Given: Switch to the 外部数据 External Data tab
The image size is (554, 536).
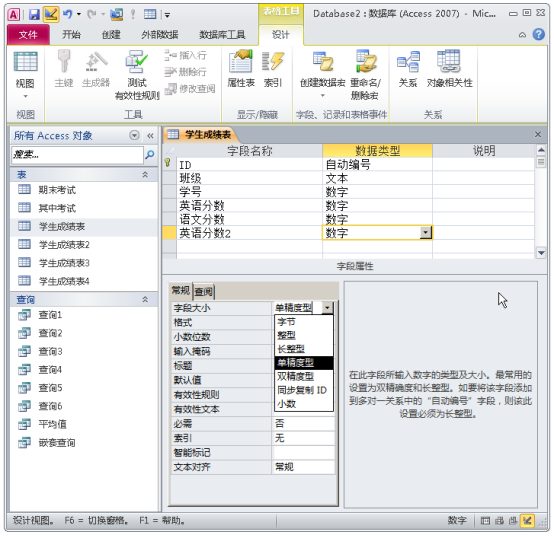Looking at the screenshot, I should (160, 35).
